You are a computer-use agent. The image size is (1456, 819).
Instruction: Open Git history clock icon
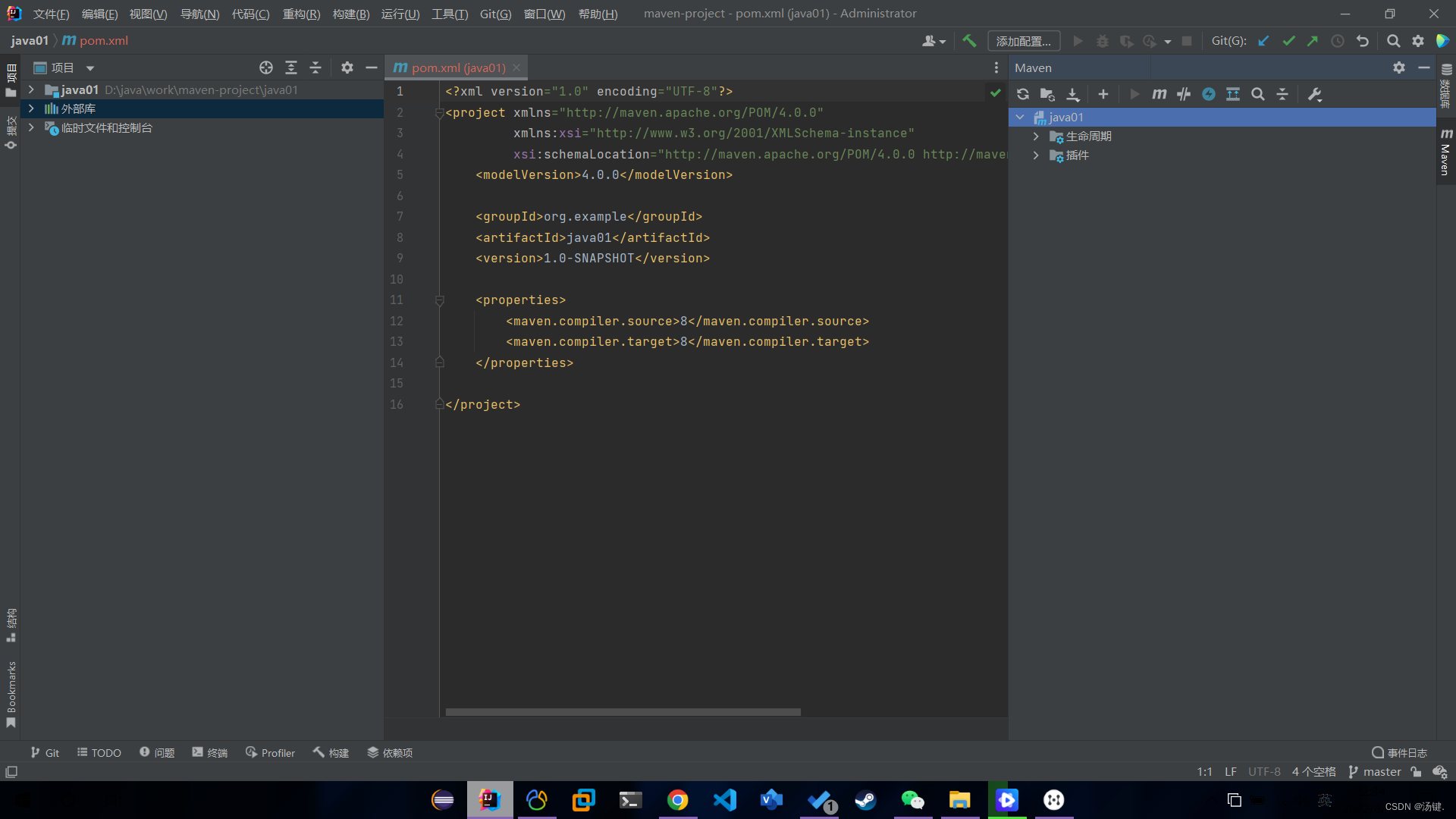click(x=1338, y=41)
